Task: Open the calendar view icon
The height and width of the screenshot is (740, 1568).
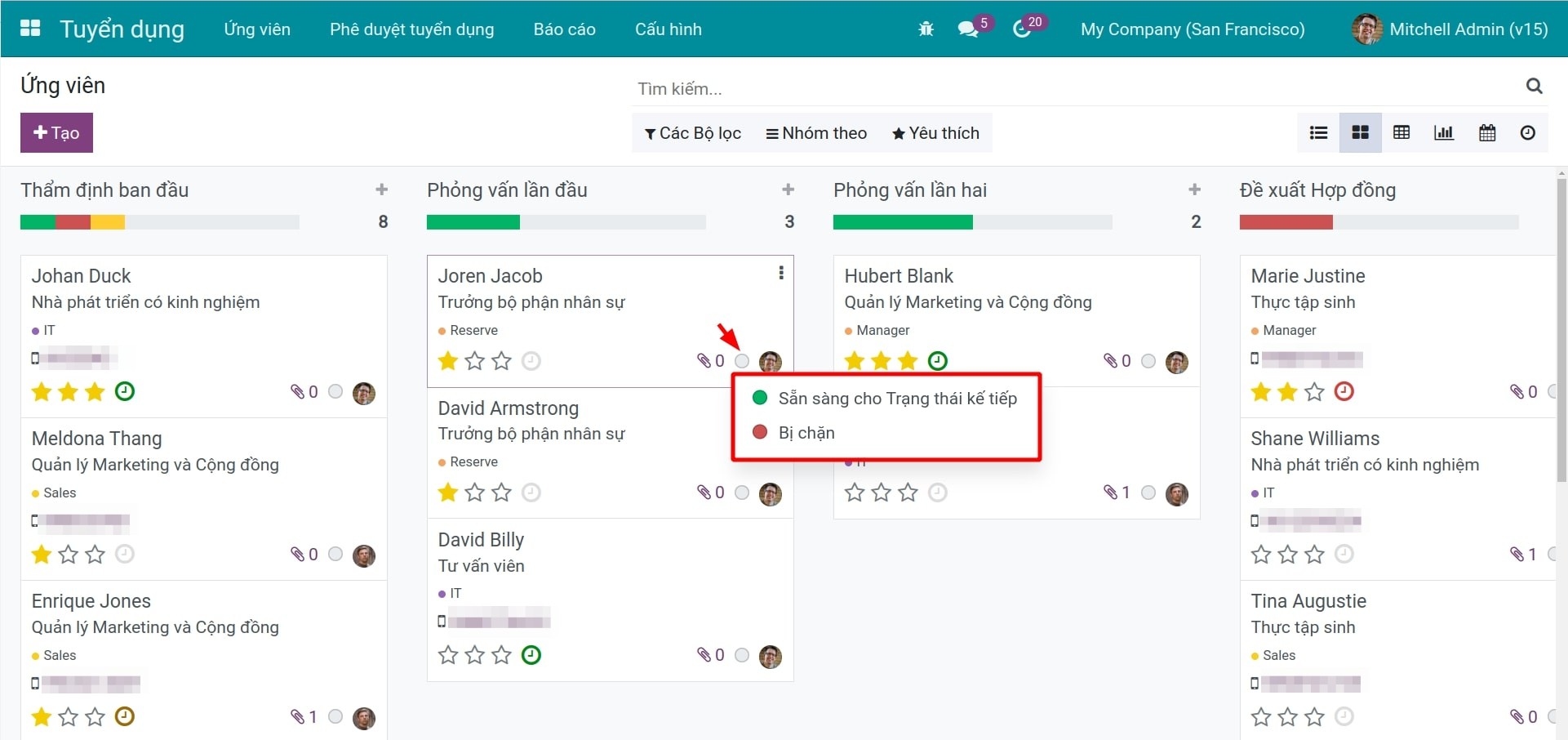Action: coord(1486,132)
